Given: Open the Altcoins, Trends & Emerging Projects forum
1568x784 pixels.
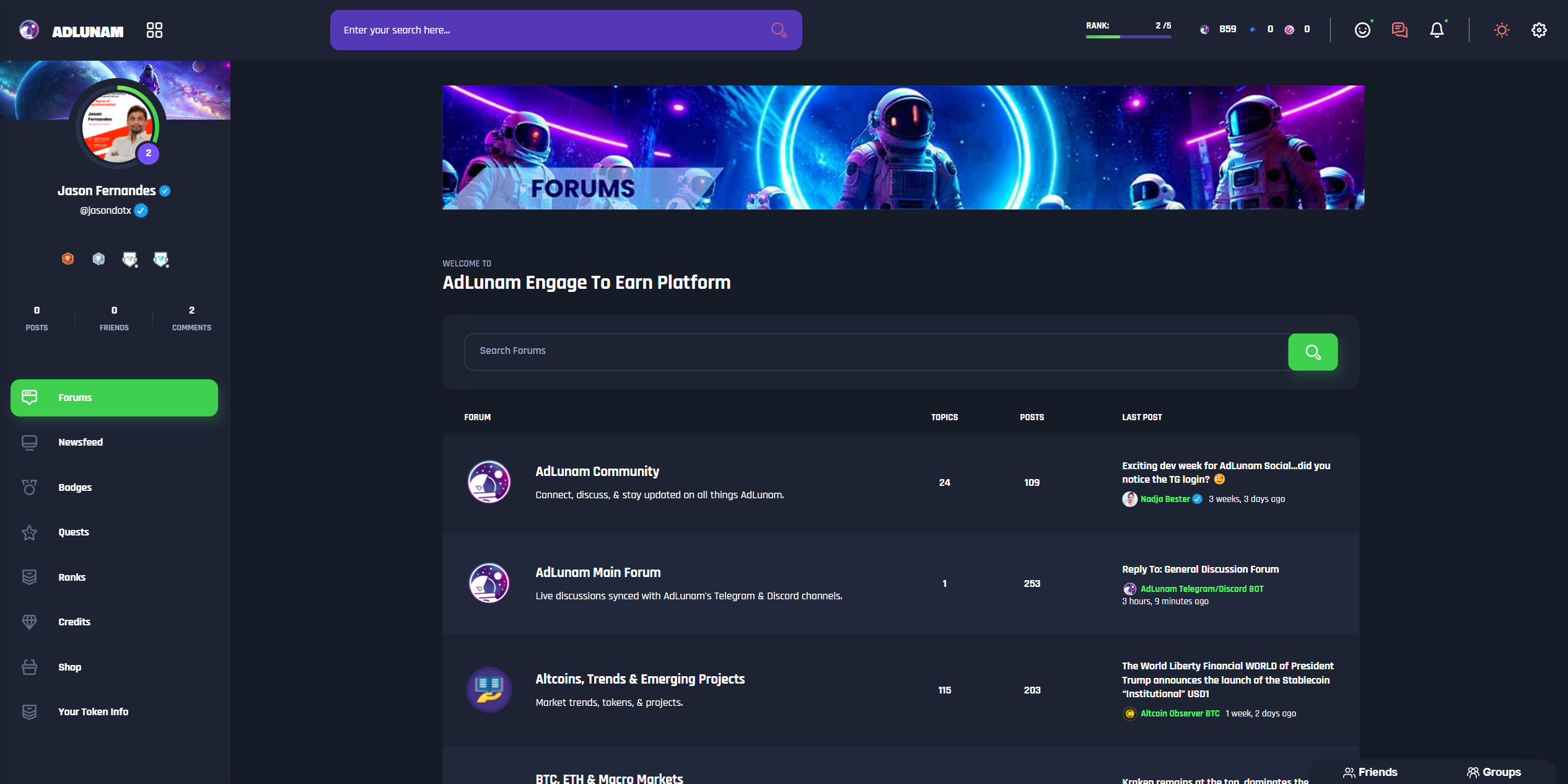Looking at the screenshot, I should click(x=639, y=679).
